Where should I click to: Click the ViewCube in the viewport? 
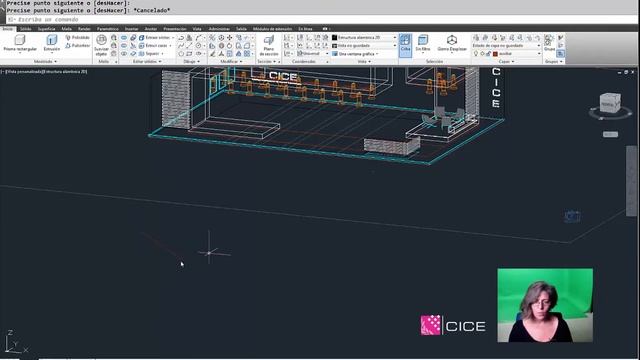click(610, 103)
